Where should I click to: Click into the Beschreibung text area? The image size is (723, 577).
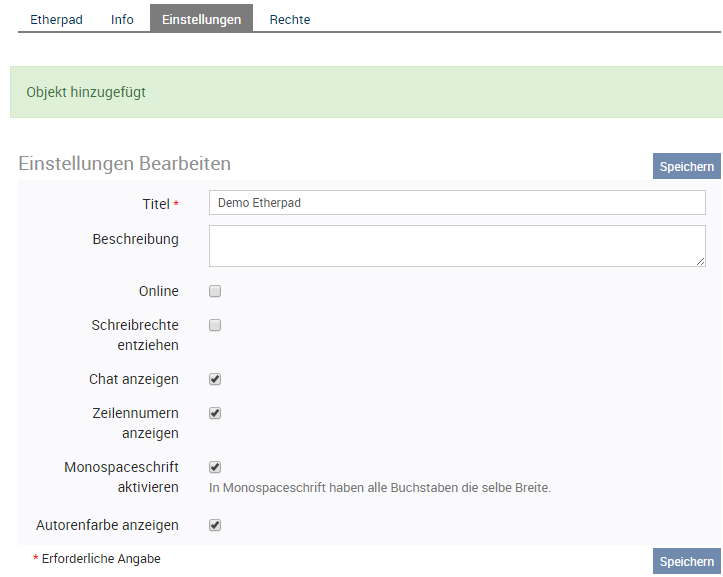click(x=457, y=246)
